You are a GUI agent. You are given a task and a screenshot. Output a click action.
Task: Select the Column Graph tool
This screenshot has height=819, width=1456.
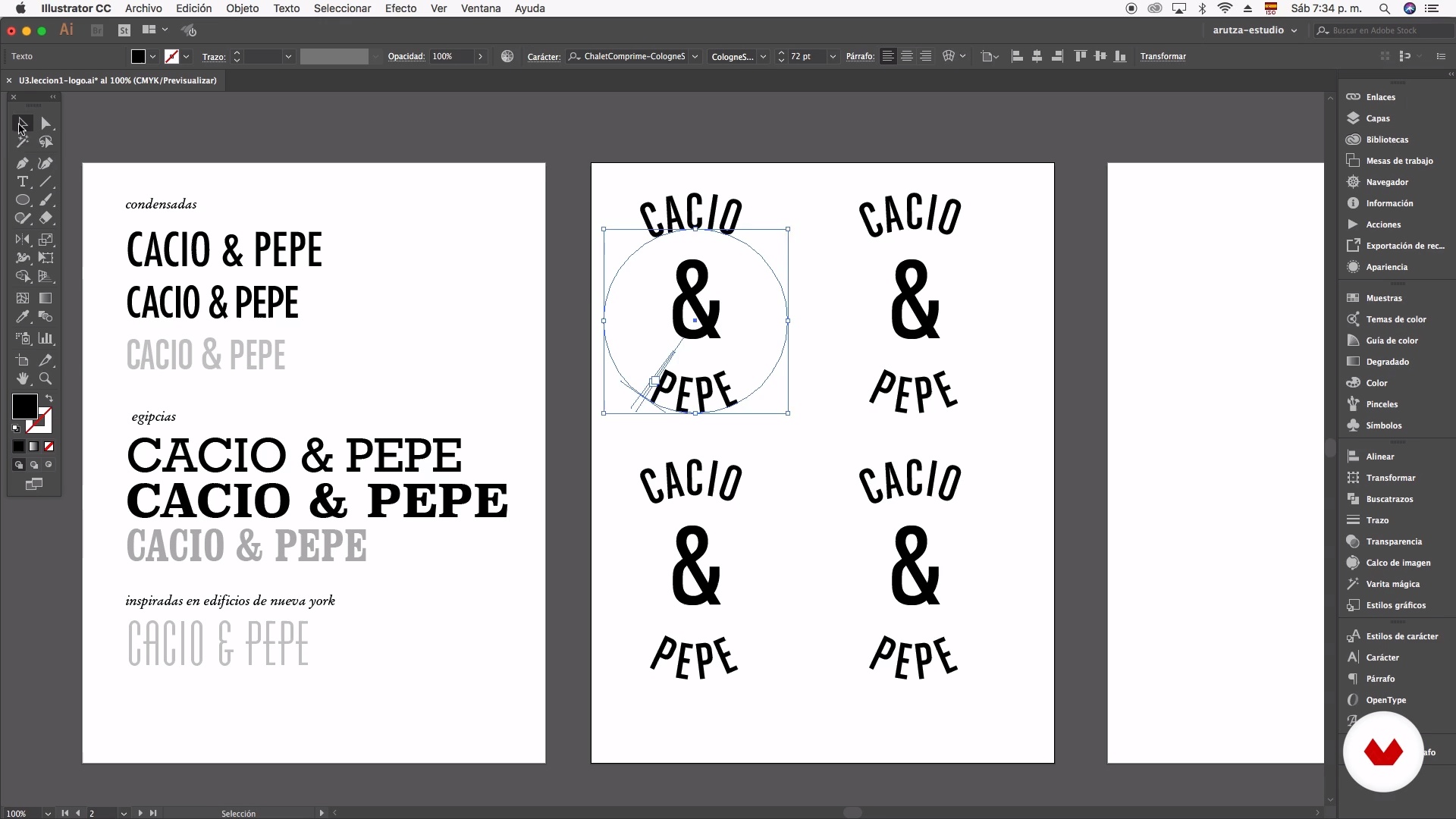click(x=45, y=338)
